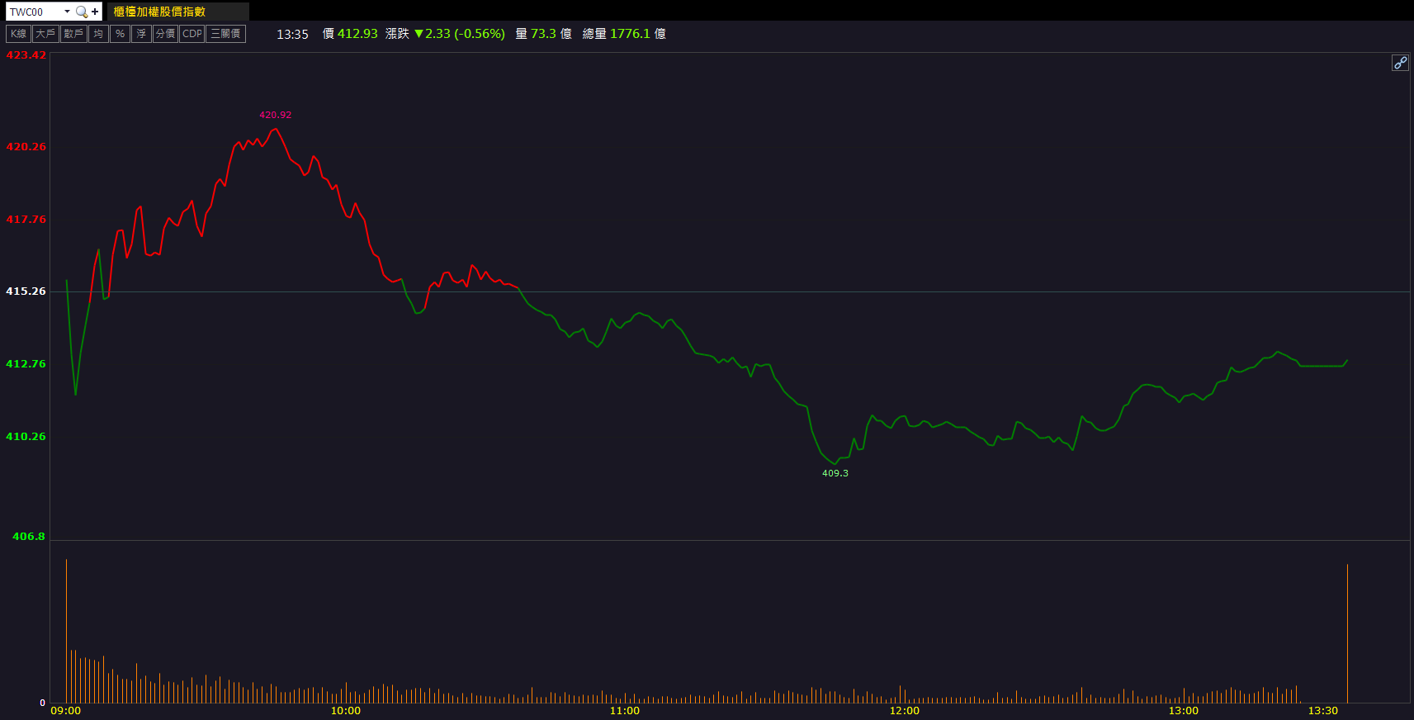Click the 11:00 time axis label
This screenshot has height=720, width=1414.
click(624, 711)
